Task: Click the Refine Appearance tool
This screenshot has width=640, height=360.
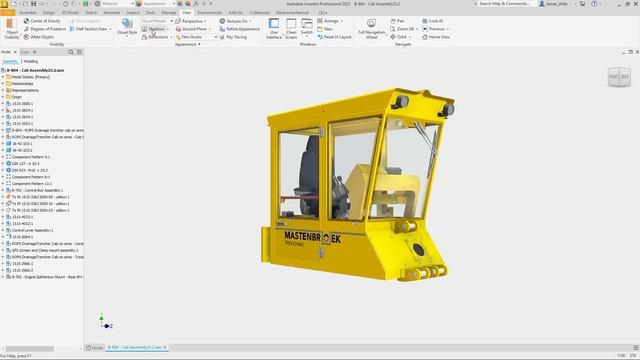Action: (x=239, y=29)
